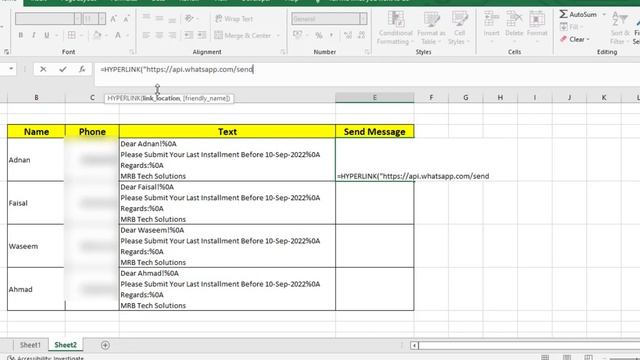Viewport: 640px width, 360px height.
Task: Click Decrease Font Size icon
Action: point(127,19)
